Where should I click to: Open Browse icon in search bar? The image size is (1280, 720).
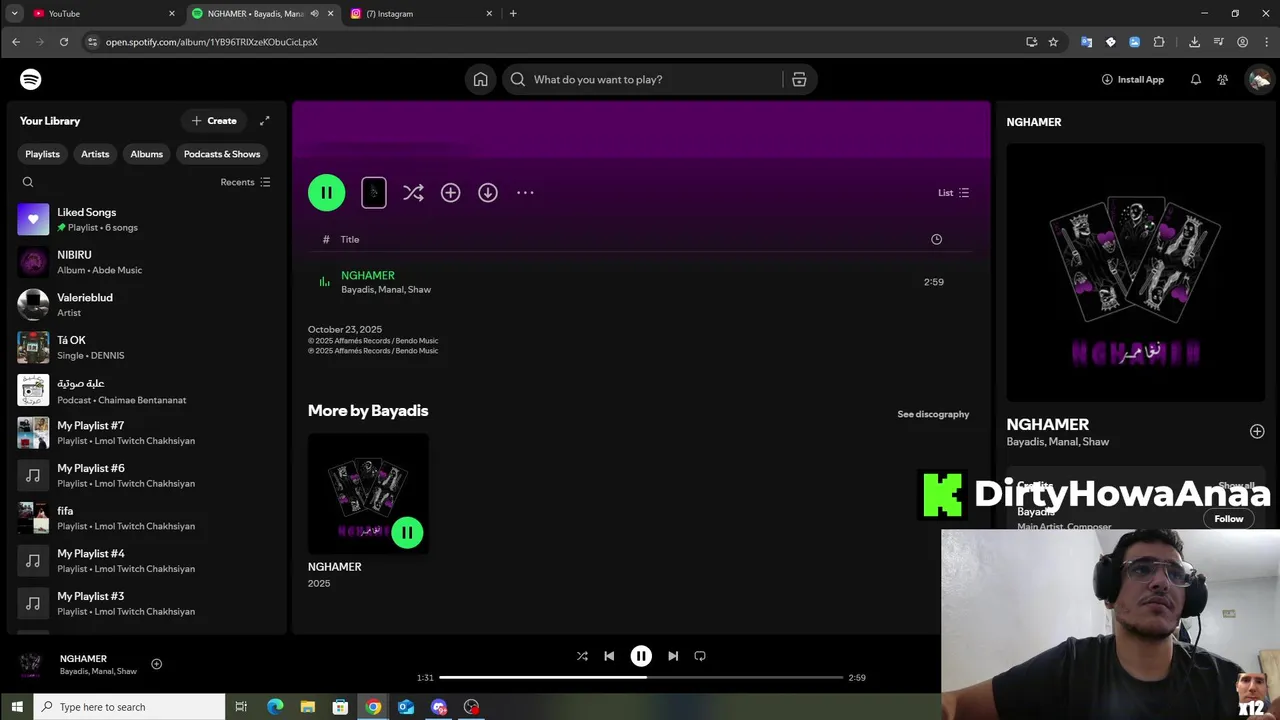click(x=799, y=79)
